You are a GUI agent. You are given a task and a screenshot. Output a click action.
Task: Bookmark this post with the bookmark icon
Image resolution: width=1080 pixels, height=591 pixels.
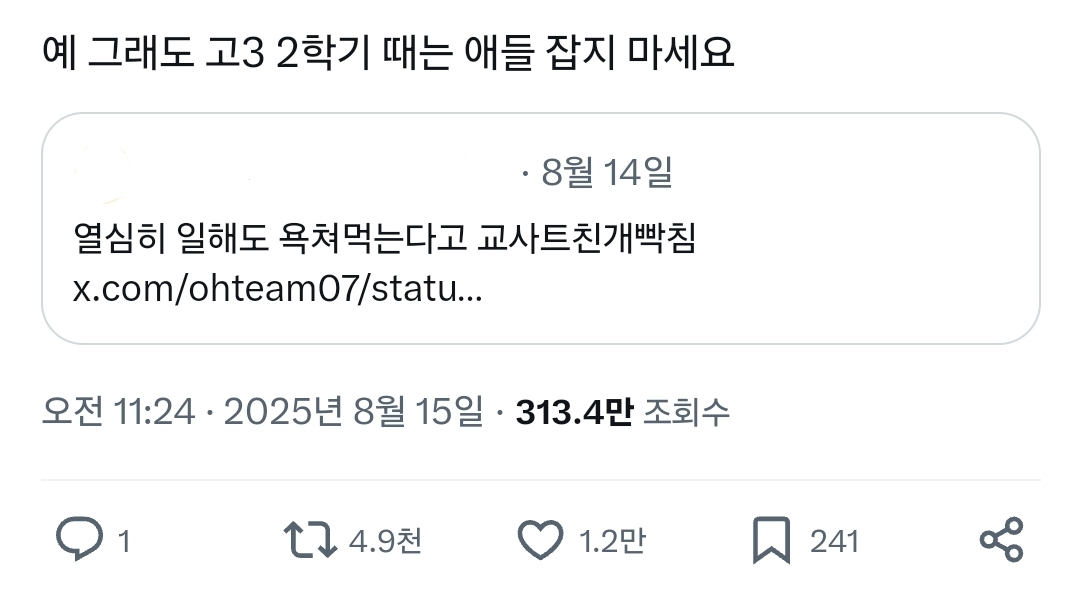(771, 540)
